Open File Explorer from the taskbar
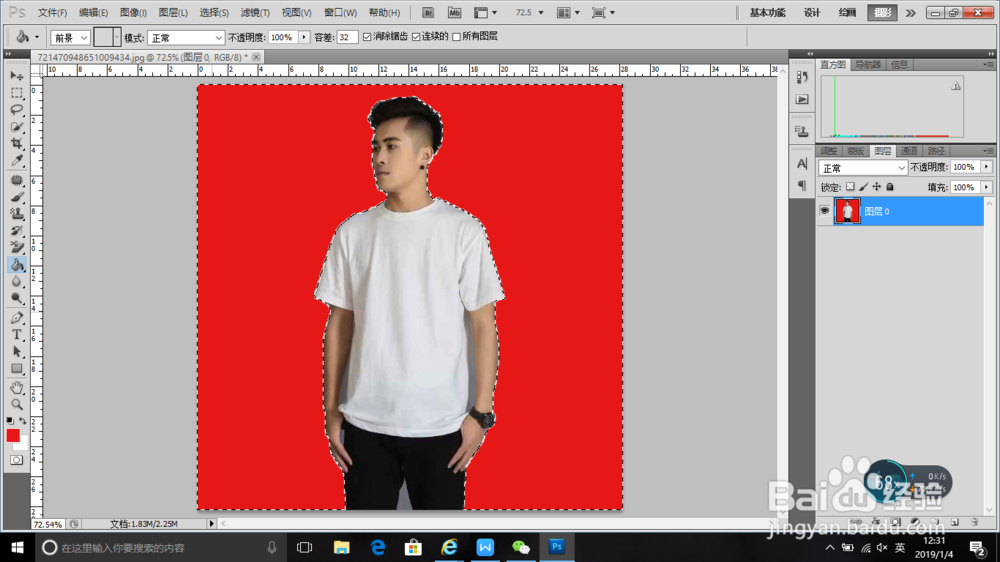The width and height of the screenshot is (1000, 562). [341, 547]
